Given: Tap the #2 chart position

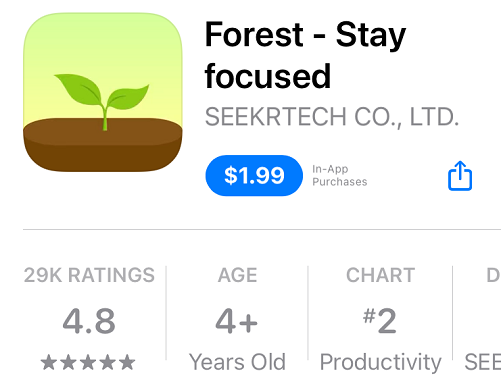Looking at the screenshot, I should point(380,321).
